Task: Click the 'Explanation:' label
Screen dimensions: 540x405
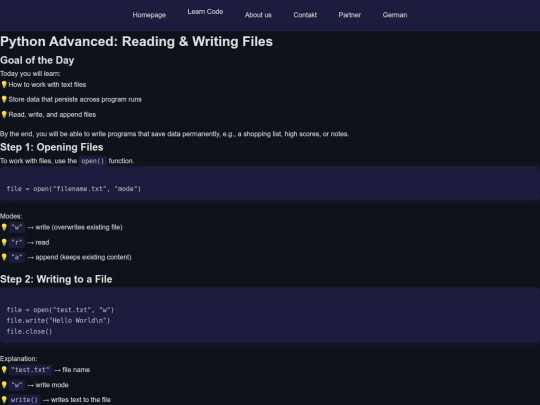Action: [19, 359]
